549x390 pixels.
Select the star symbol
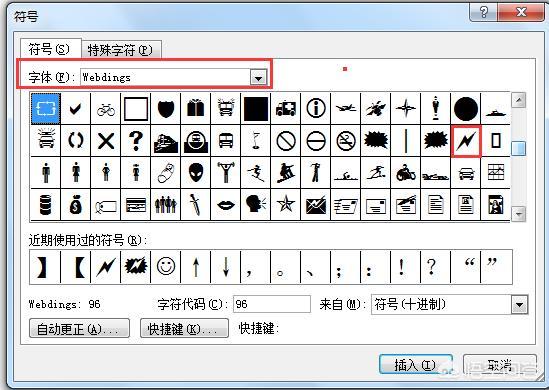pos(286,205)
